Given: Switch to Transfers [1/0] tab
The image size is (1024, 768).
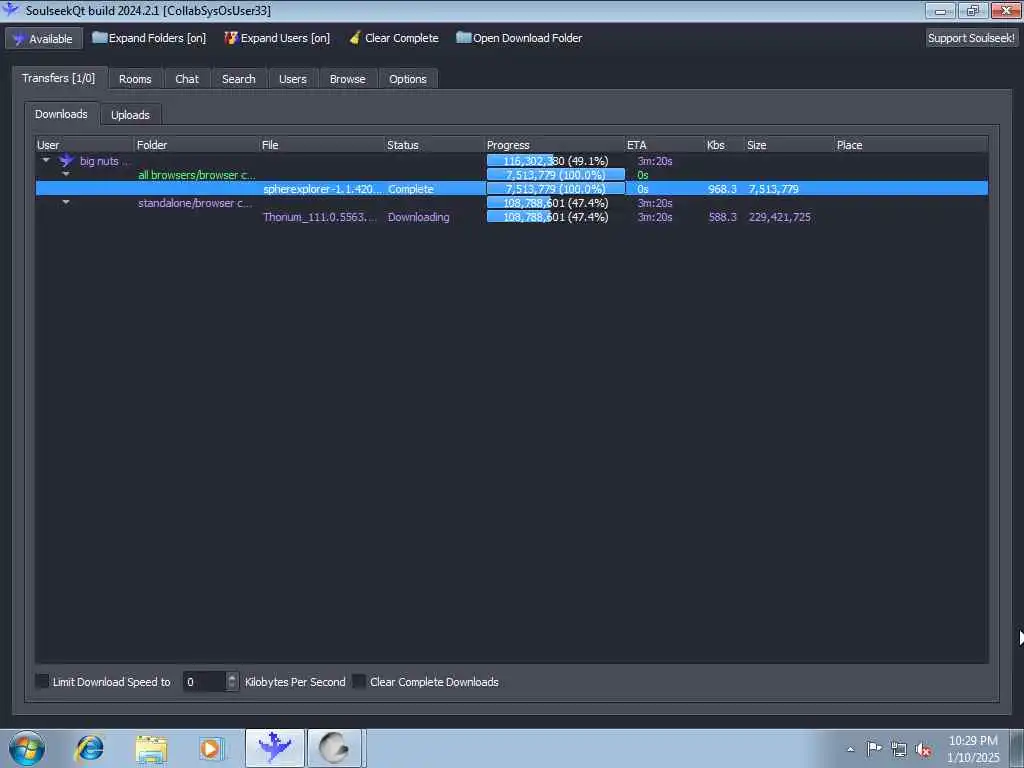Looking at the screenshot, I should tap(59, 78).
